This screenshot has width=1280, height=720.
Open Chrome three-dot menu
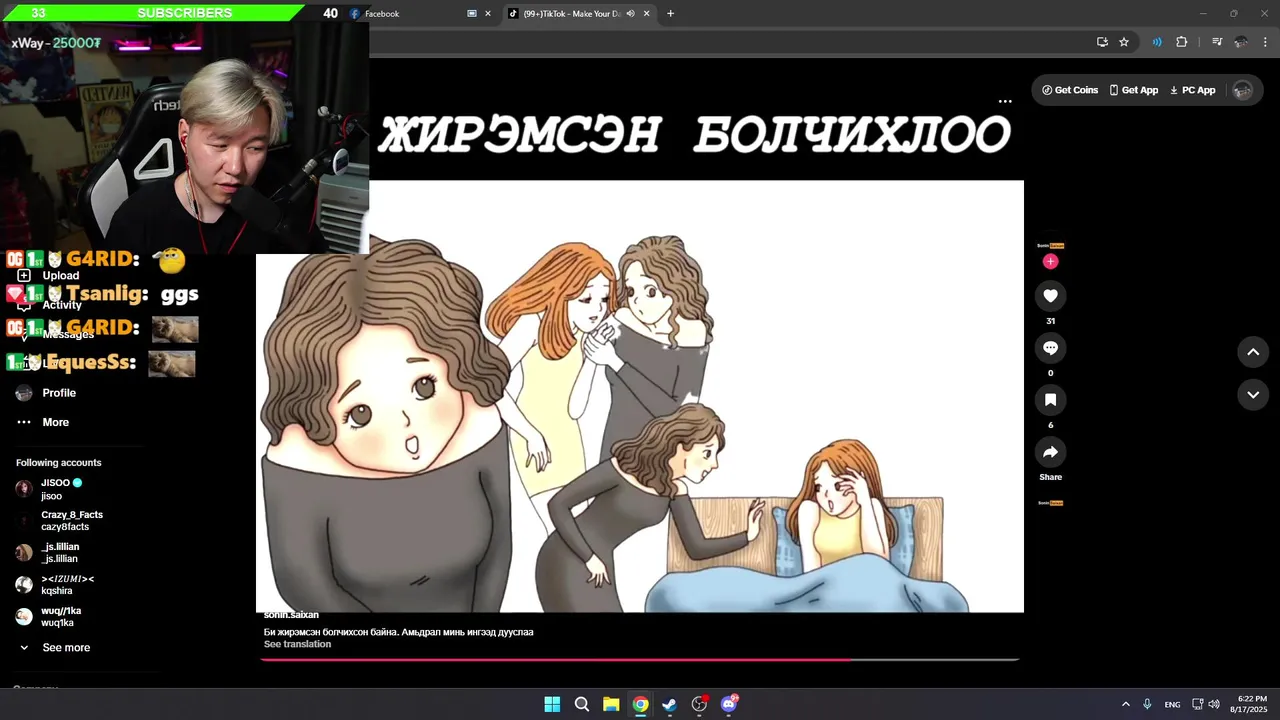[x=1266, y=42]
